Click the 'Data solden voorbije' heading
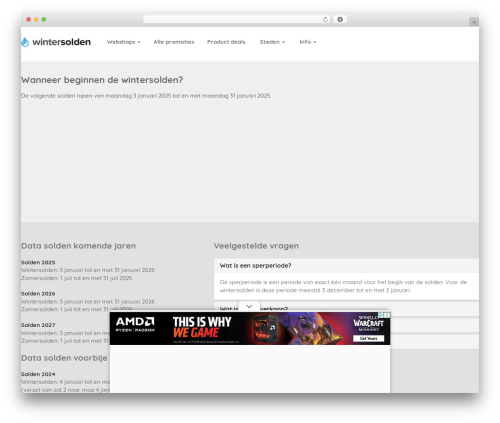Screen dimensions: 500x423 coord(64,358)
